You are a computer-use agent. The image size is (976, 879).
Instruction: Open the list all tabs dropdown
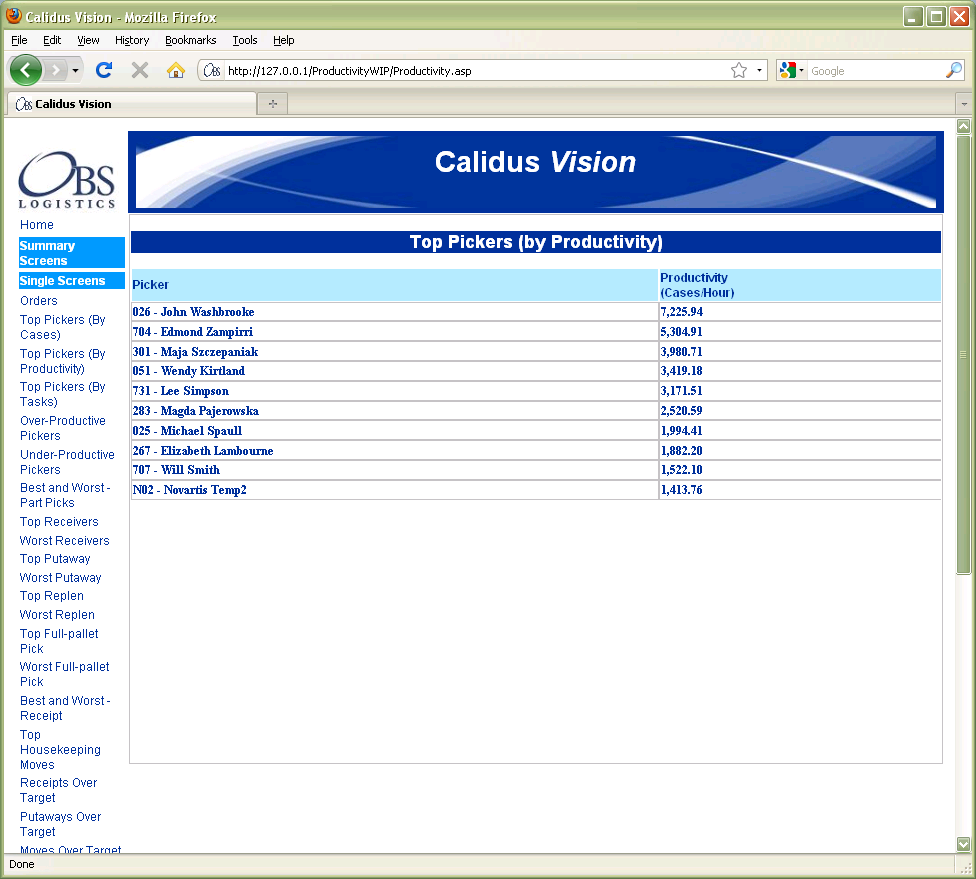pos(964,104)
